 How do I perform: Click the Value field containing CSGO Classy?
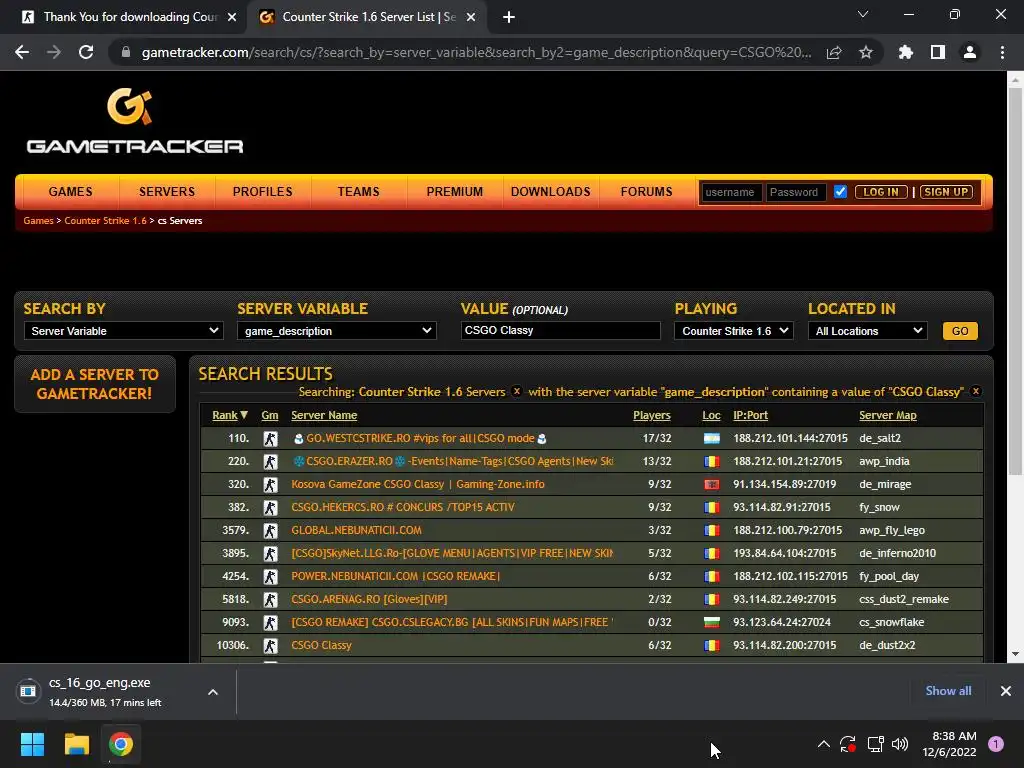(560, 330)
